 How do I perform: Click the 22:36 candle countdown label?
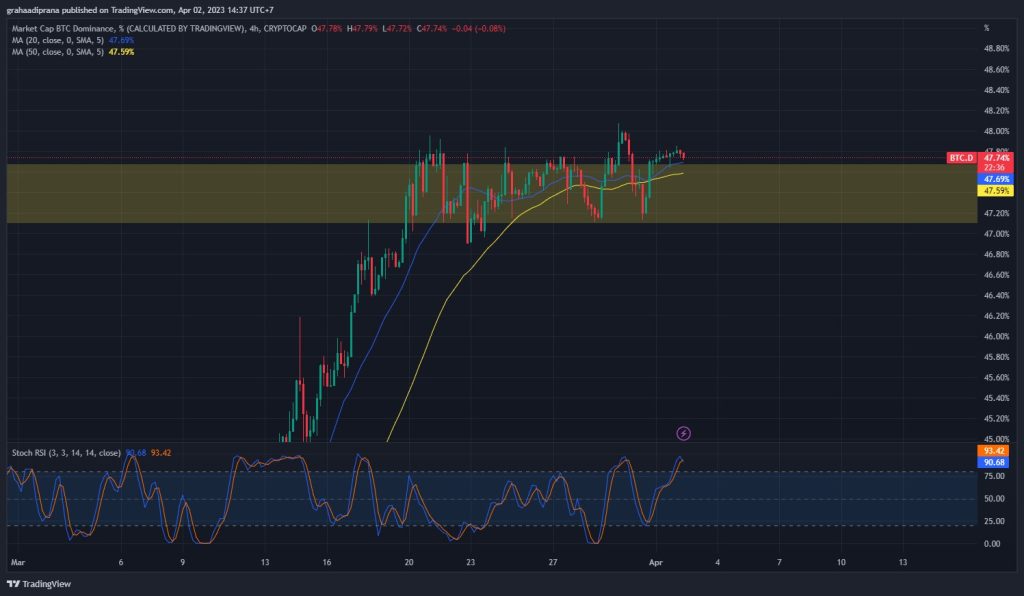tap(996, 168)
